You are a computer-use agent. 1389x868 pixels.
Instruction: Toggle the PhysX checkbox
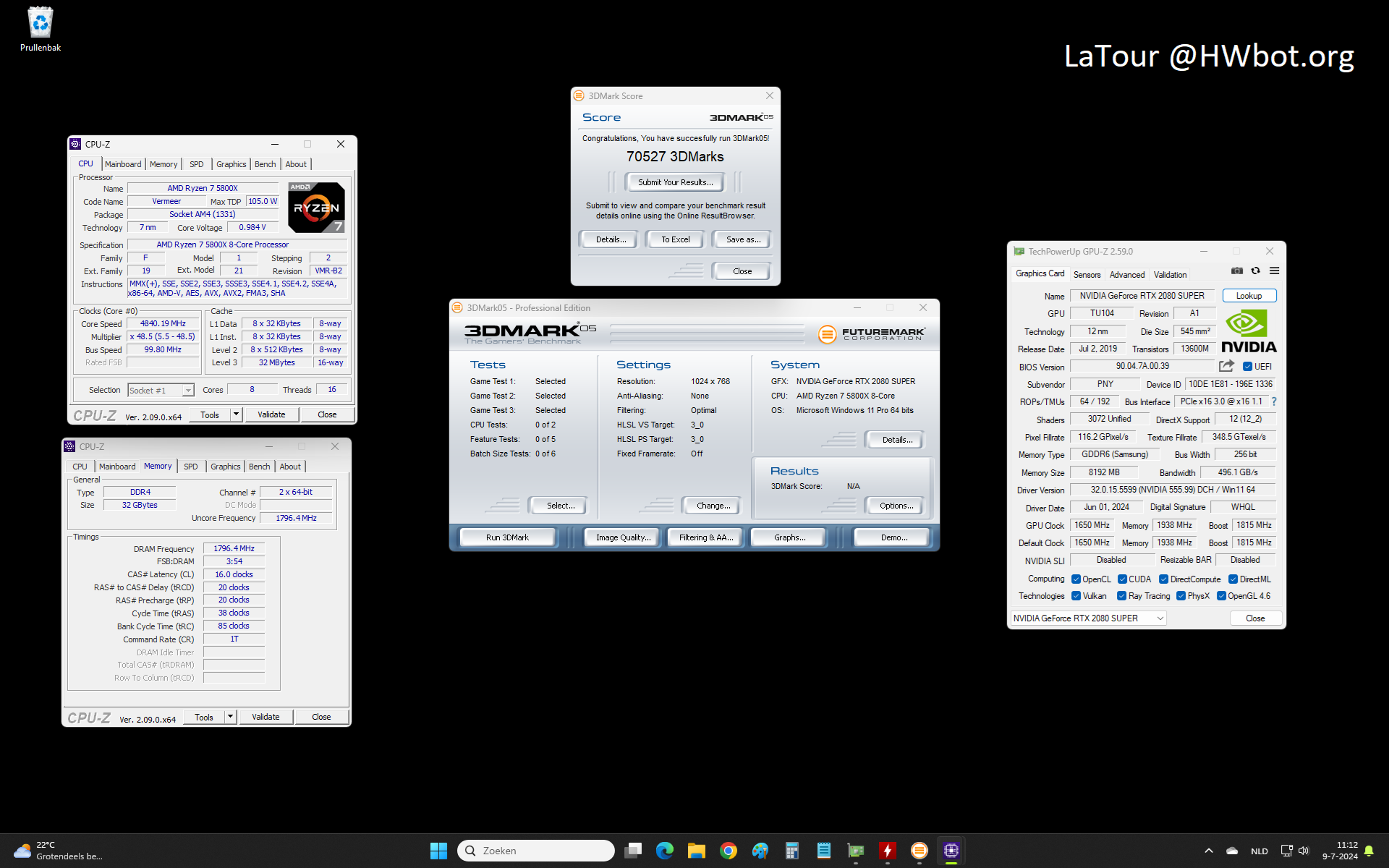coord(1181,596)
